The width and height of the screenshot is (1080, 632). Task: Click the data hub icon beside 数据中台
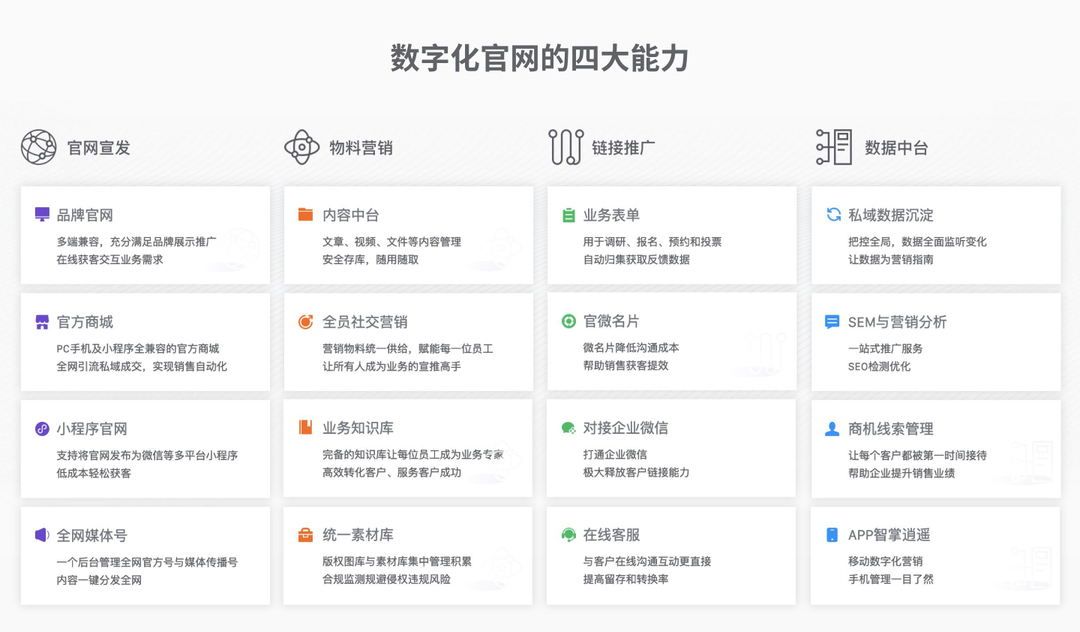[x=833, y=147]
